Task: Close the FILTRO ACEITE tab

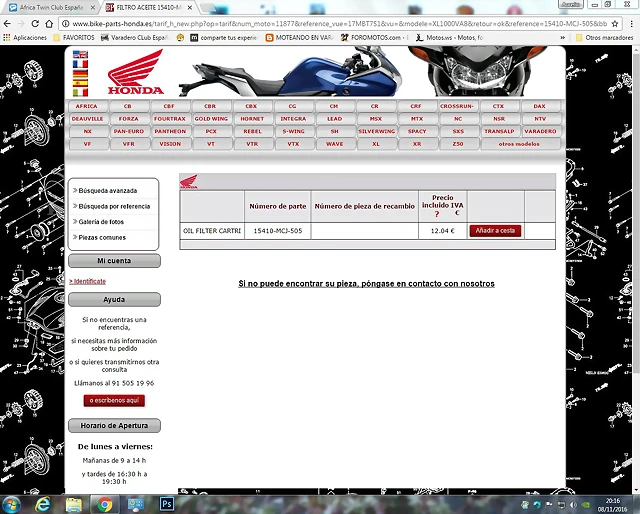Action: point(190,7)
